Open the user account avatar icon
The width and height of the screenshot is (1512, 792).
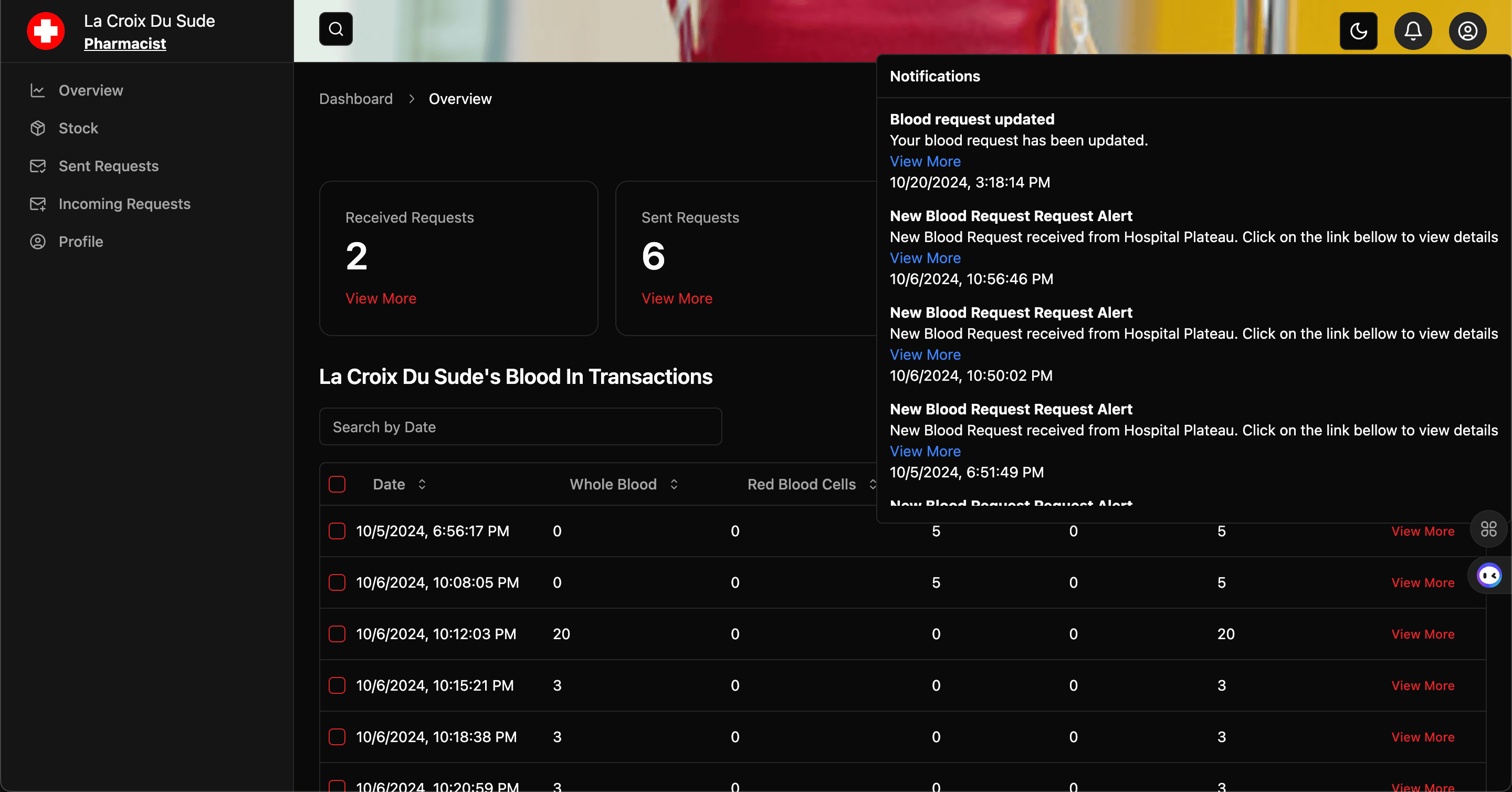(x=1467, y=30)
